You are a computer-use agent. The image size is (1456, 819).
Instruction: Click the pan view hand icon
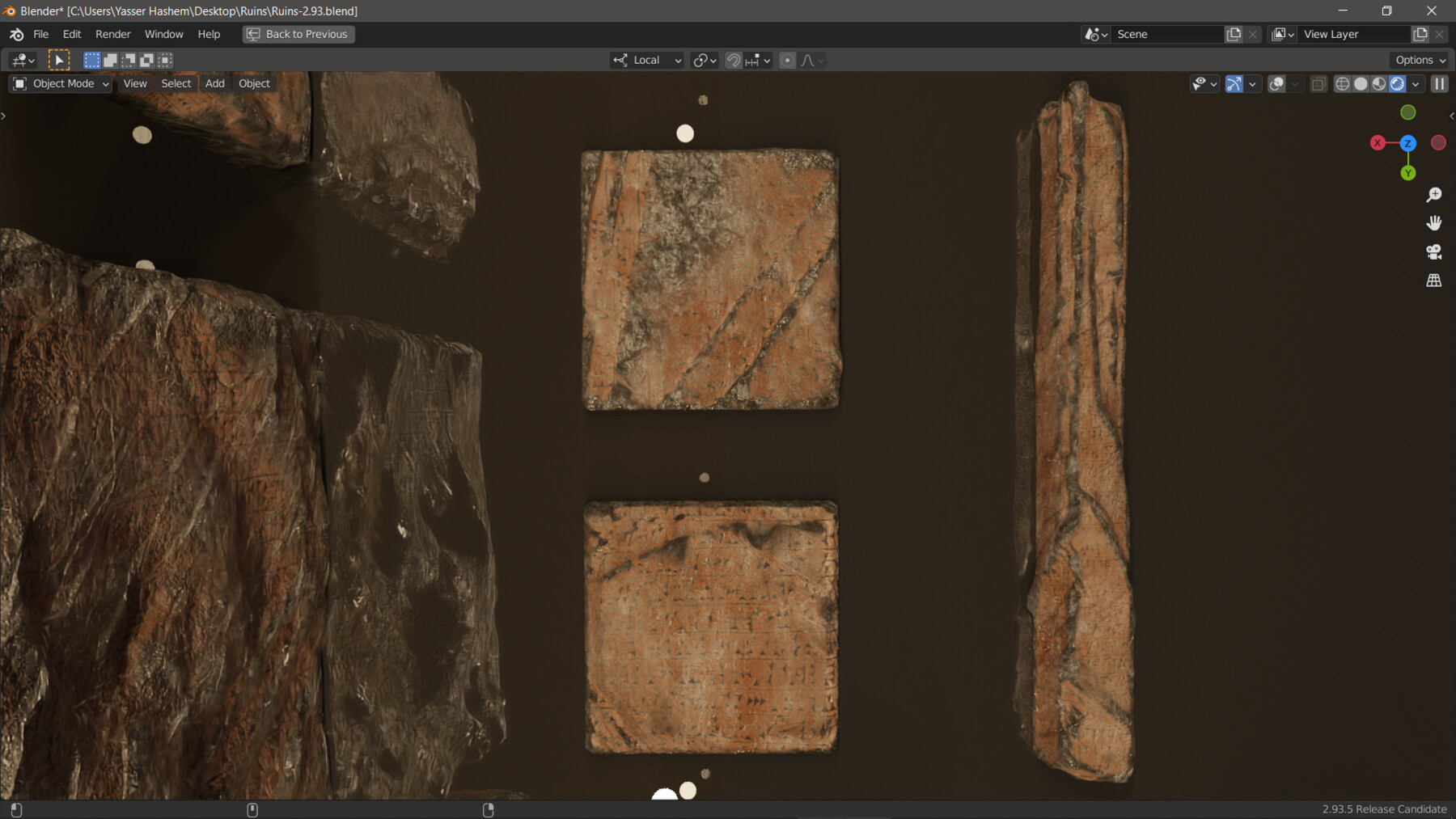(1434, 223)
